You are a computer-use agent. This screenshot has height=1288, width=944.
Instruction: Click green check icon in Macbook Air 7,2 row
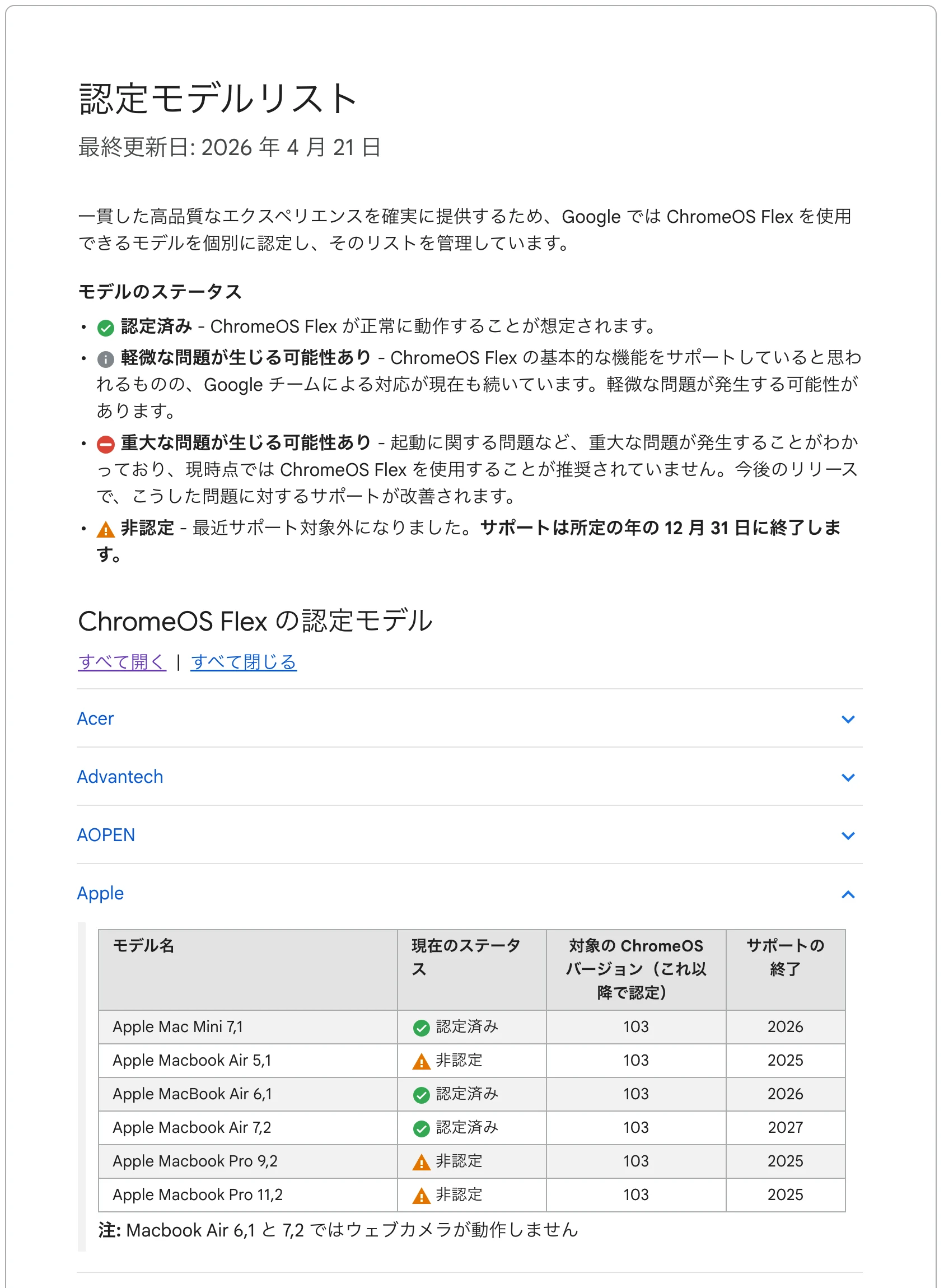422,1129
